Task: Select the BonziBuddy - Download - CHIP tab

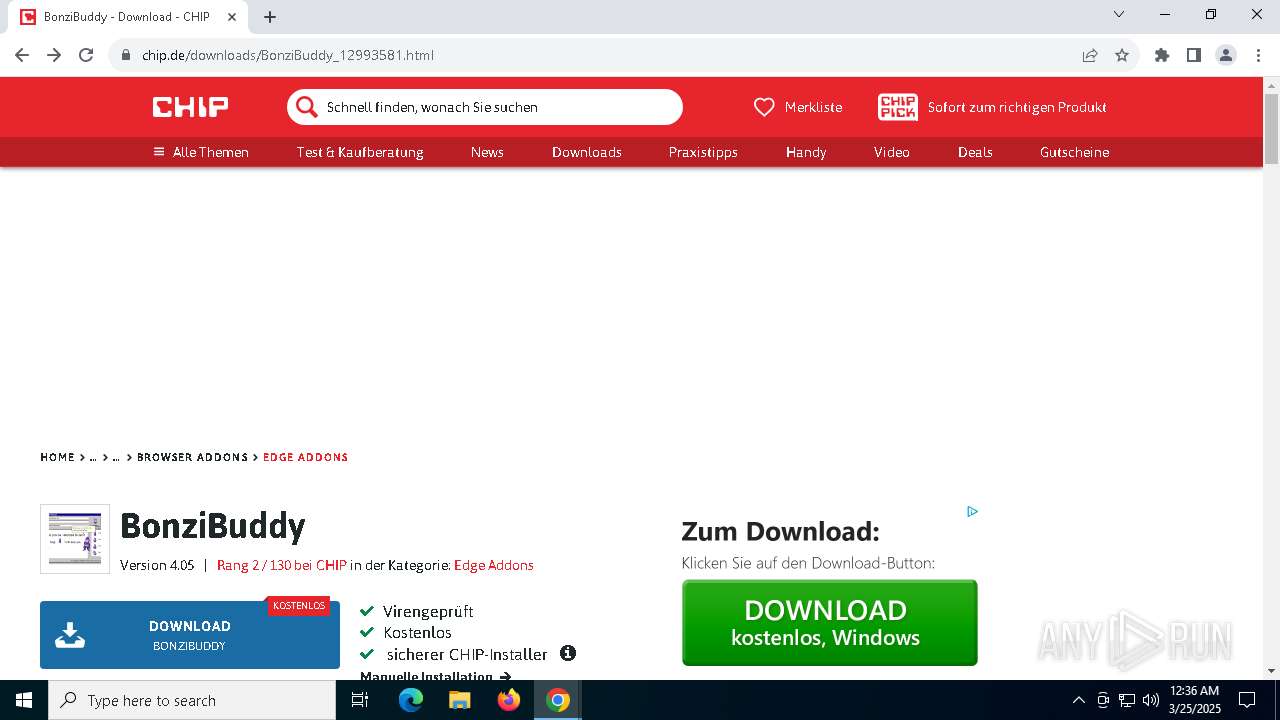Action: click(x=128, y=17)
